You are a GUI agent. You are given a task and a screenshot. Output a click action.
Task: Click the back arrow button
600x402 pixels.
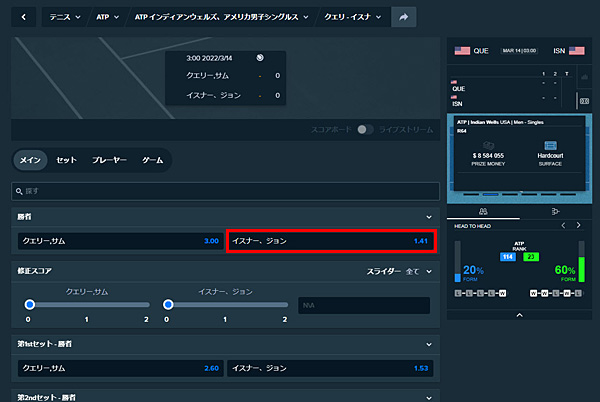tap(24, 17)
